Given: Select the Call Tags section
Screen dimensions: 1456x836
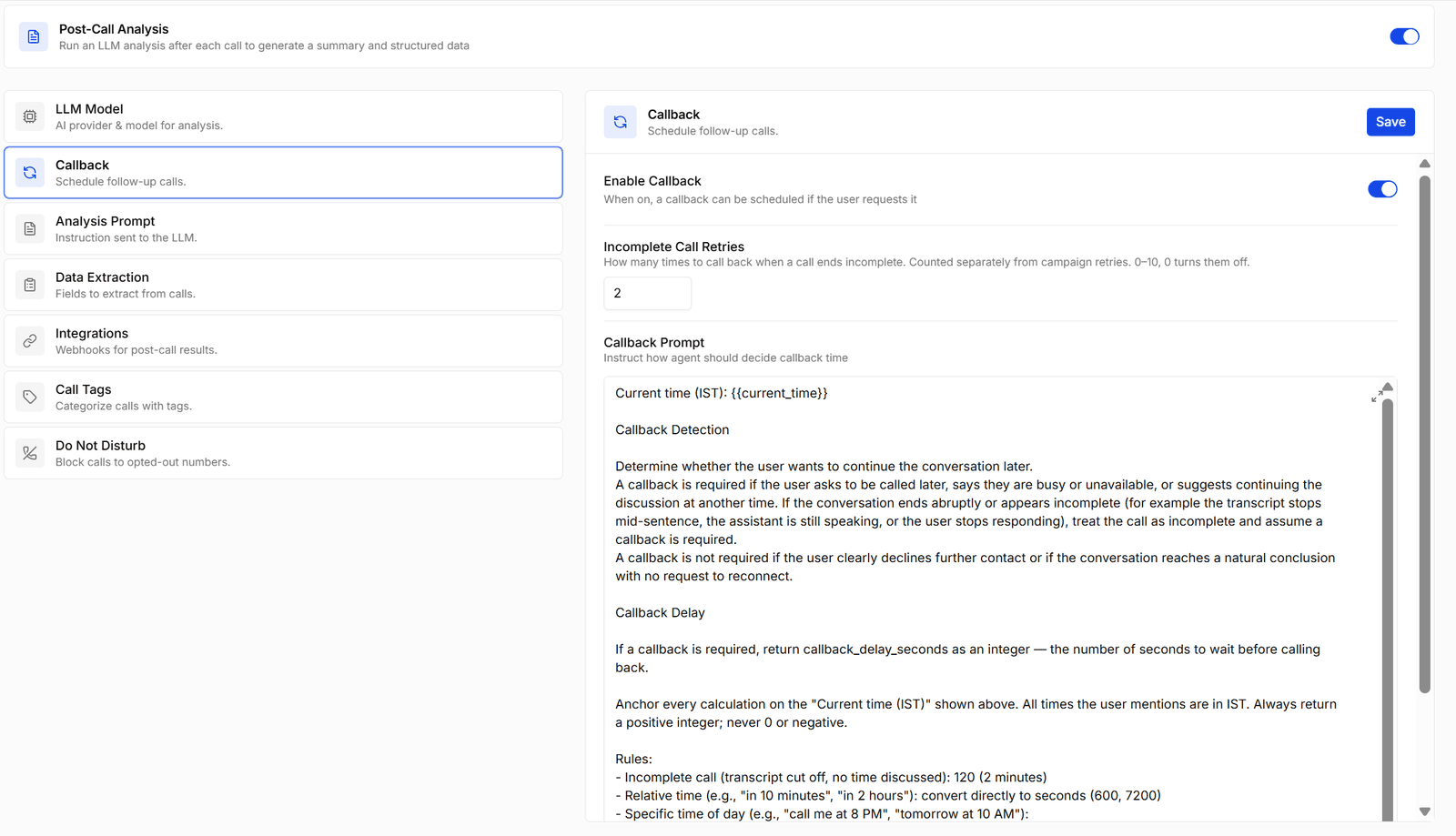Looking at the screenshot, I should [x=283, y=397].
